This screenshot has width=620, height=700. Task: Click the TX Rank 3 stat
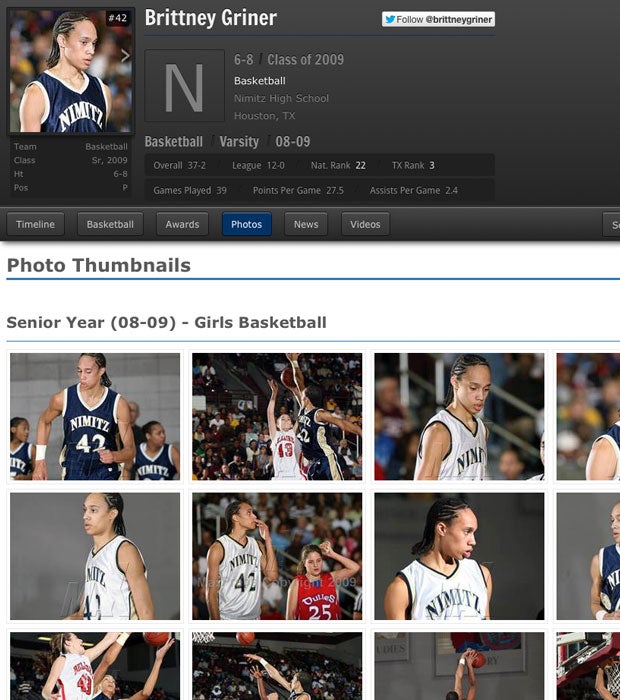[x=413, y=165]
